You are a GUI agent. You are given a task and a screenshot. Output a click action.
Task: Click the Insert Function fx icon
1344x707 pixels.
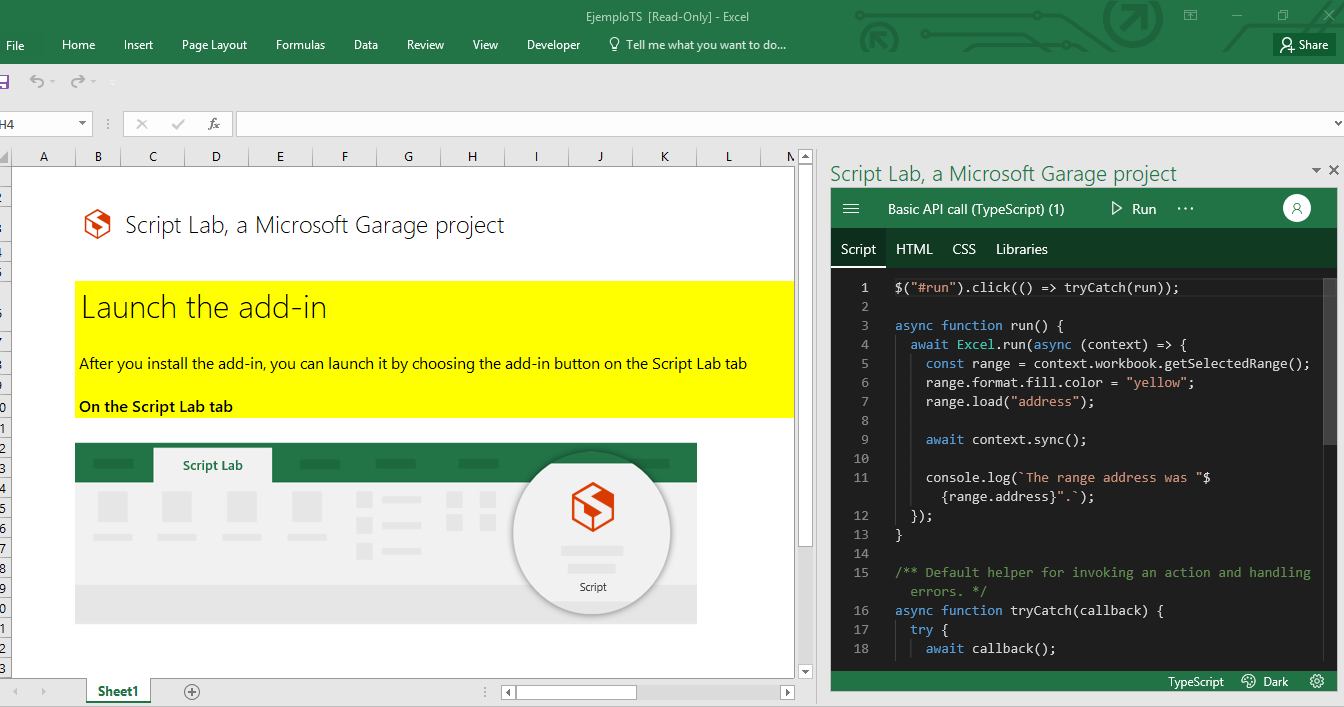(213, 124)
